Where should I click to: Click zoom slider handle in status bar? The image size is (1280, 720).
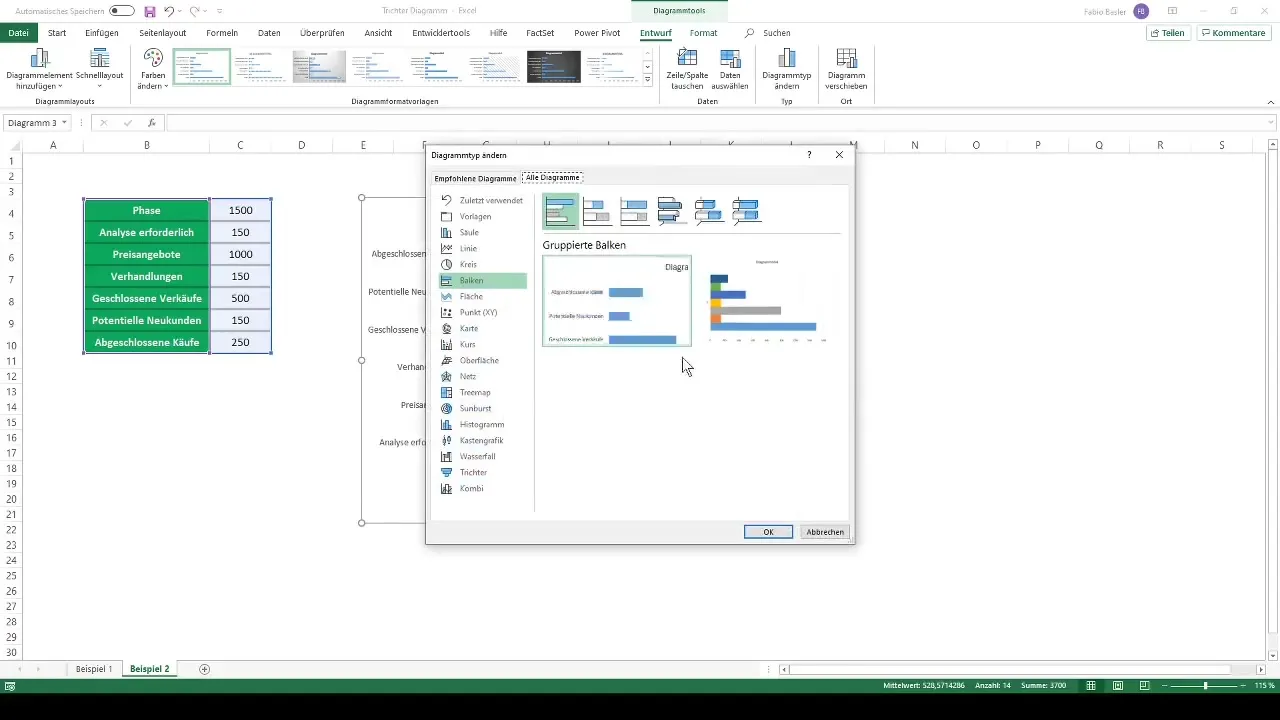click(x=1205, y=686)
